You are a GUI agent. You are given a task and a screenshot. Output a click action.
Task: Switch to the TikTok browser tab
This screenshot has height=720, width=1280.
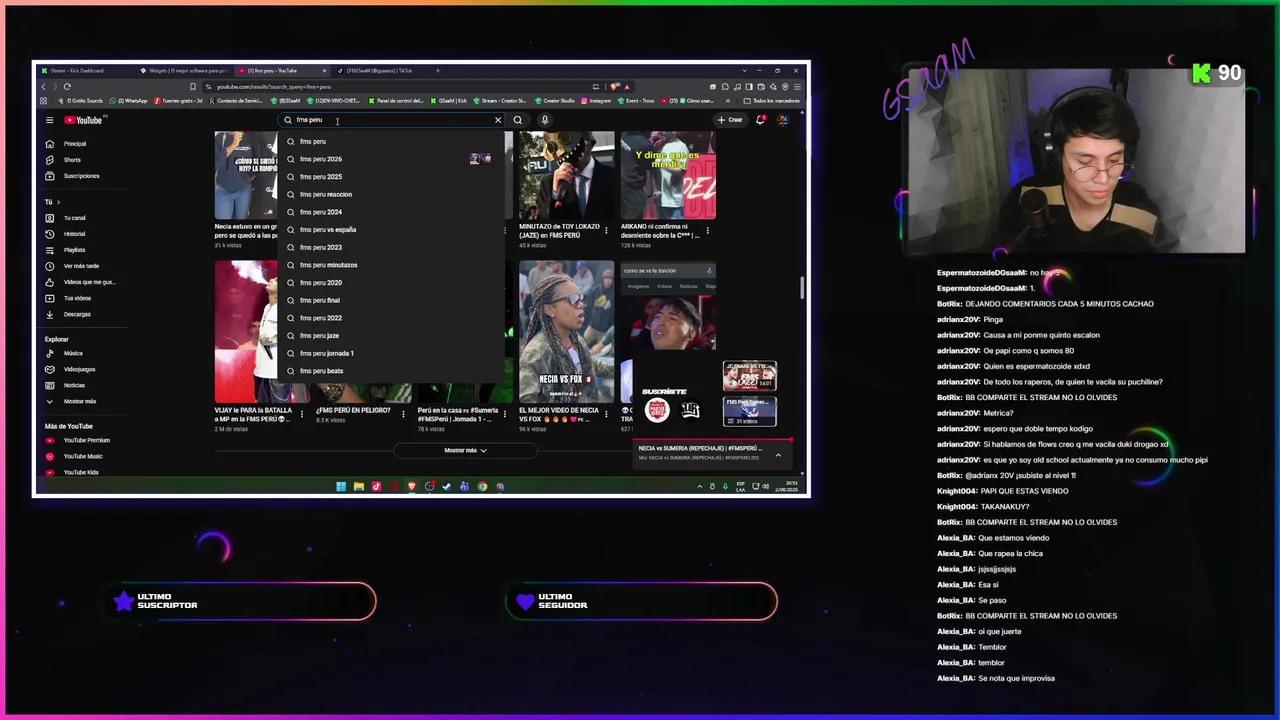click(381, 71)
